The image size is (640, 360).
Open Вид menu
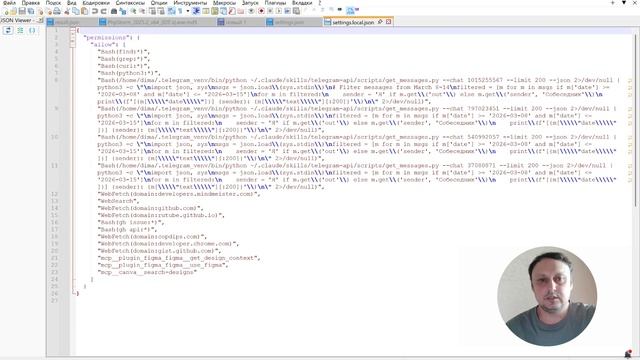(x=71, y=2)
